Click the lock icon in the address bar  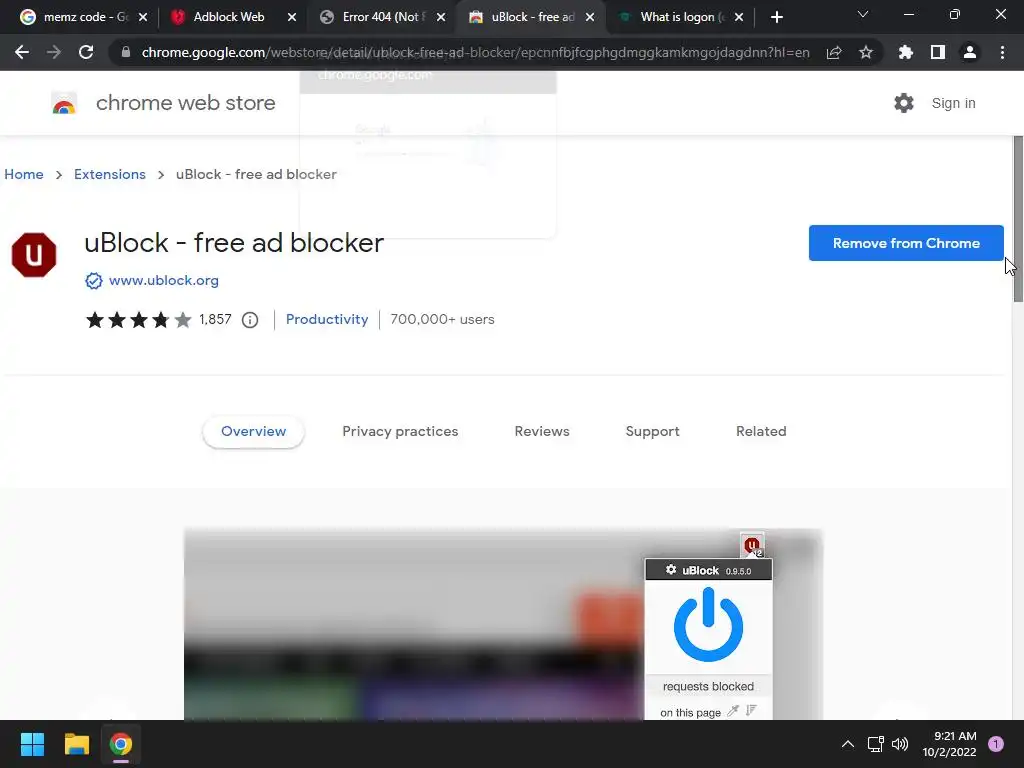tap(126, 52)
